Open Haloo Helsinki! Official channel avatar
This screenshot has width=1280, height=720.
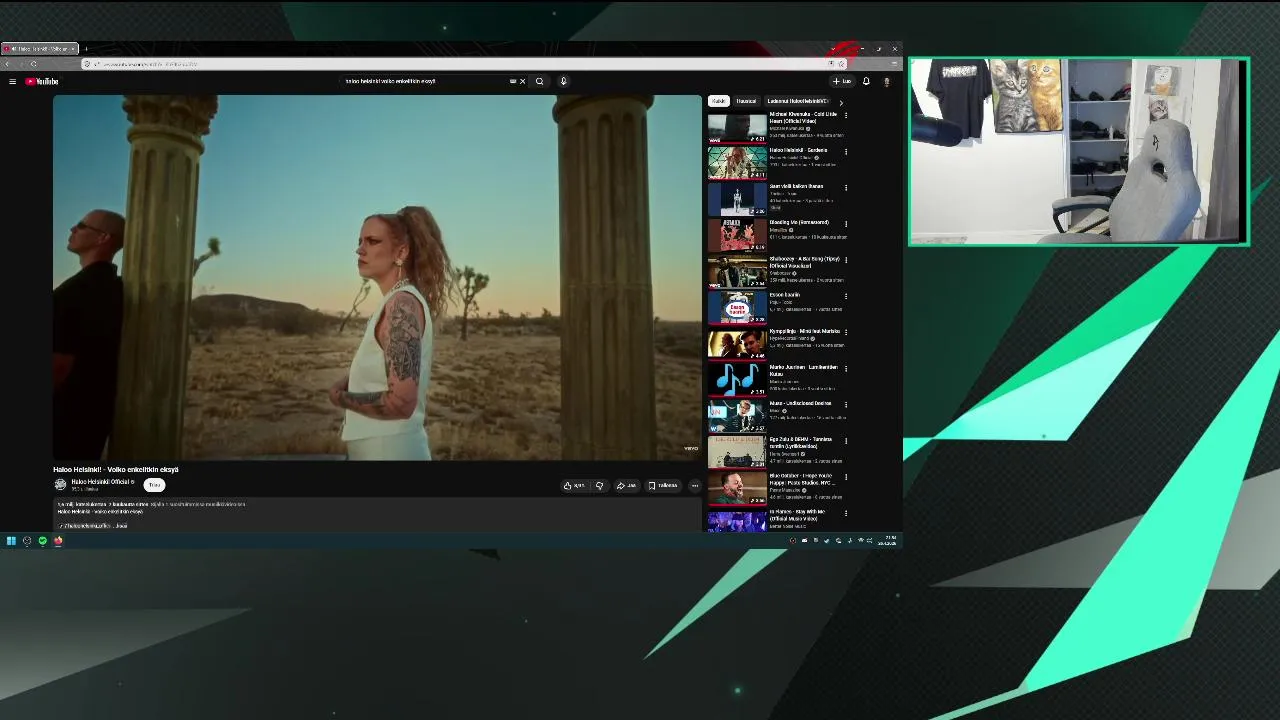60,485
